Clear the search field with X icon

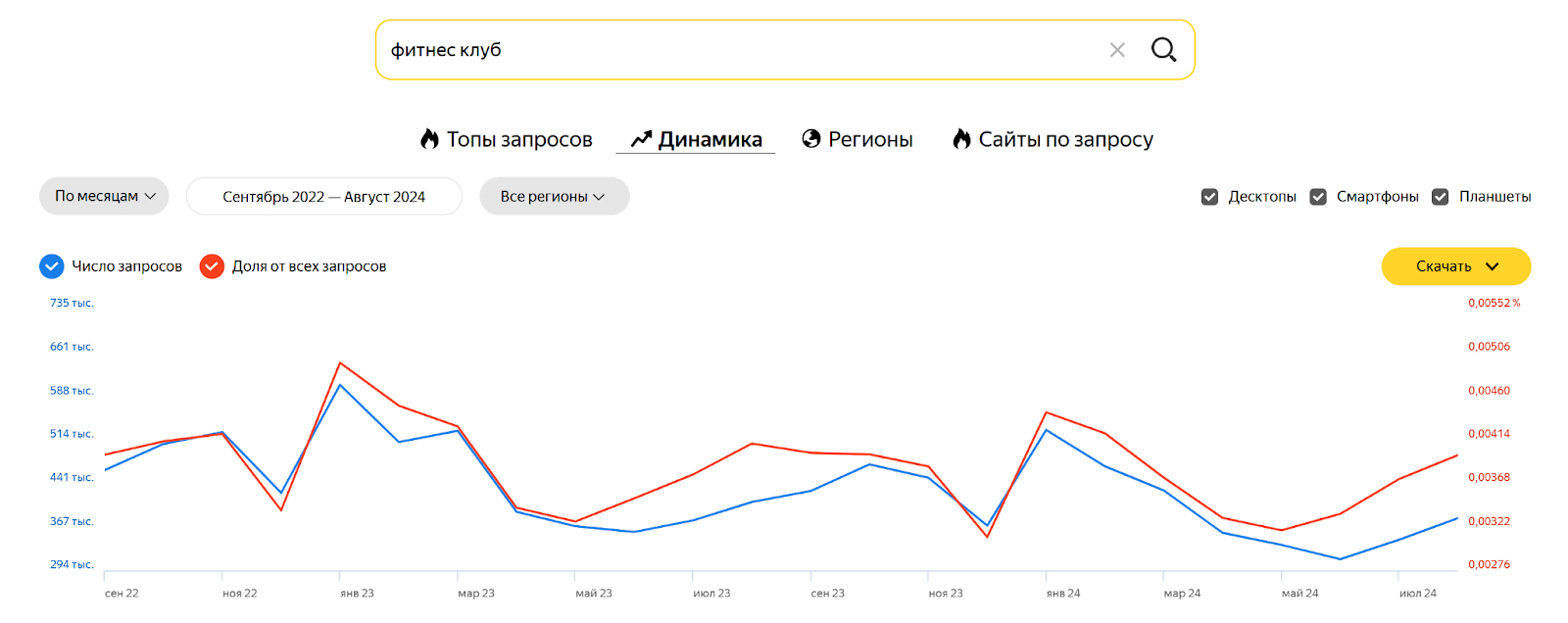1117,50
